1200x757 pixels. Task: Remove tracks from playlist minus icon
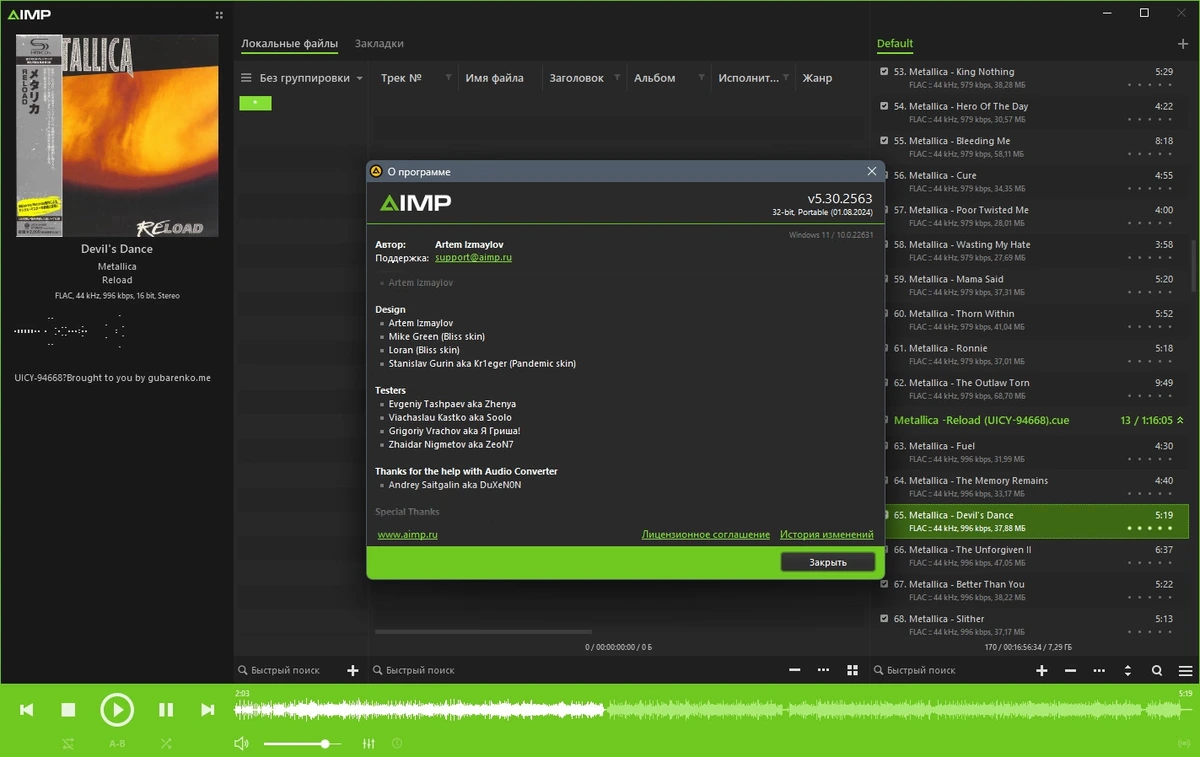[x=1070, y=670]
